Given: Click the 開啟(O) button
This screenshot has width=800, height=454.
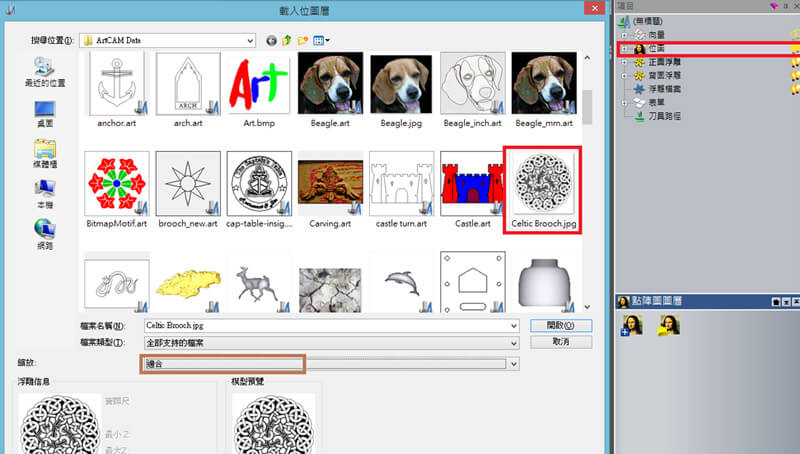Looking at the screenshot, I should (x=561, y=325).
